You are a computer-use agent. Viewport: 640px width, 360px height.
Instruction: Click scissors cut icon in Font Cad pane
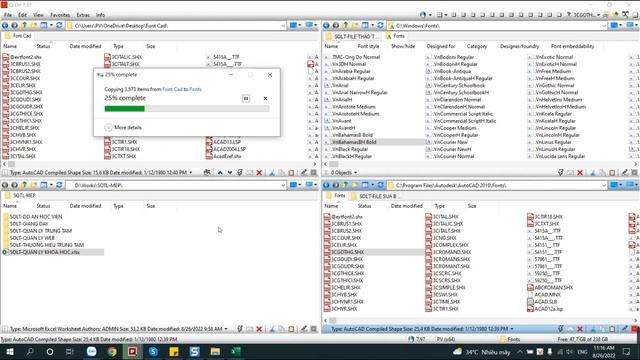point(272,173)
